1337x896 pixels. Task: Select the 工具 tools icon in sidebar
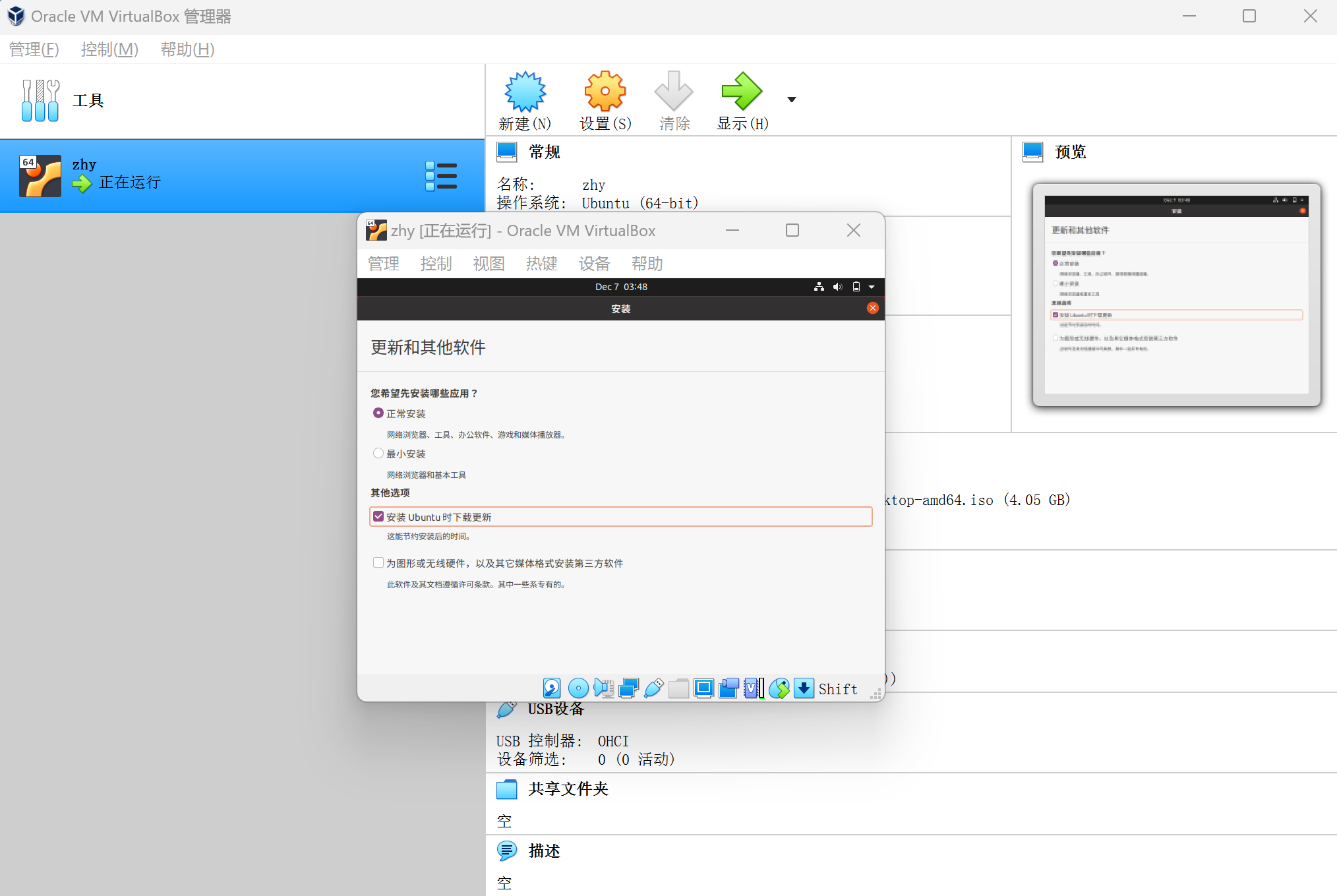[x=40, y=100]
